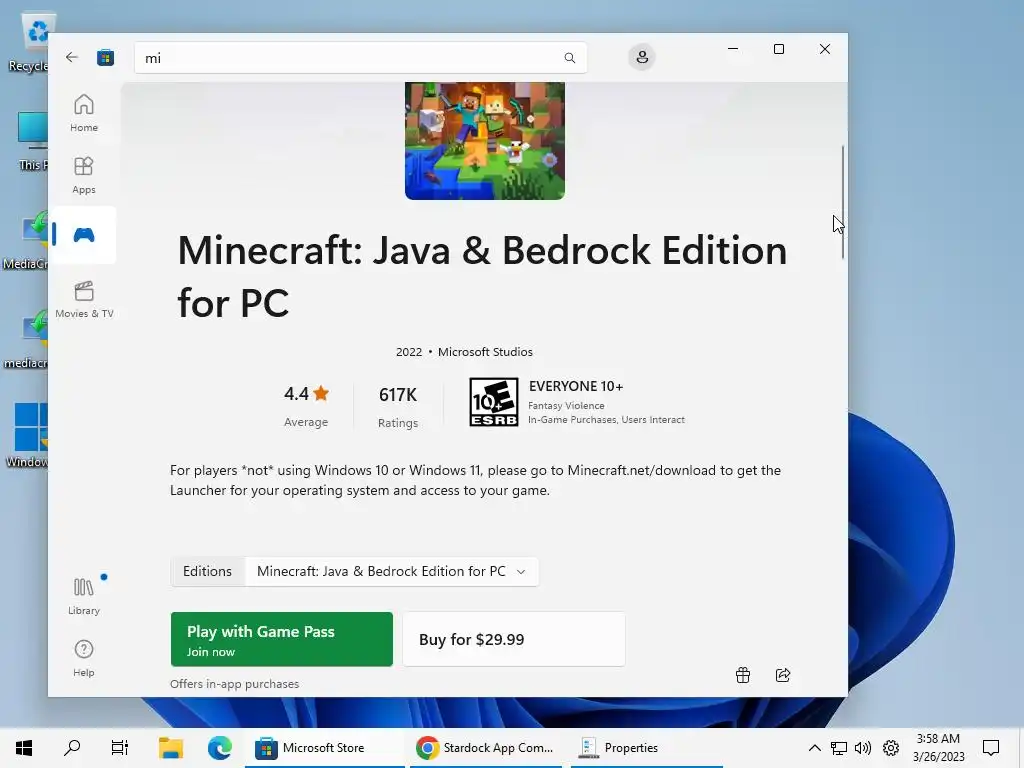Select the lowercase mediacr... desktop icon

pyautogui.click(x=26, y=340)
